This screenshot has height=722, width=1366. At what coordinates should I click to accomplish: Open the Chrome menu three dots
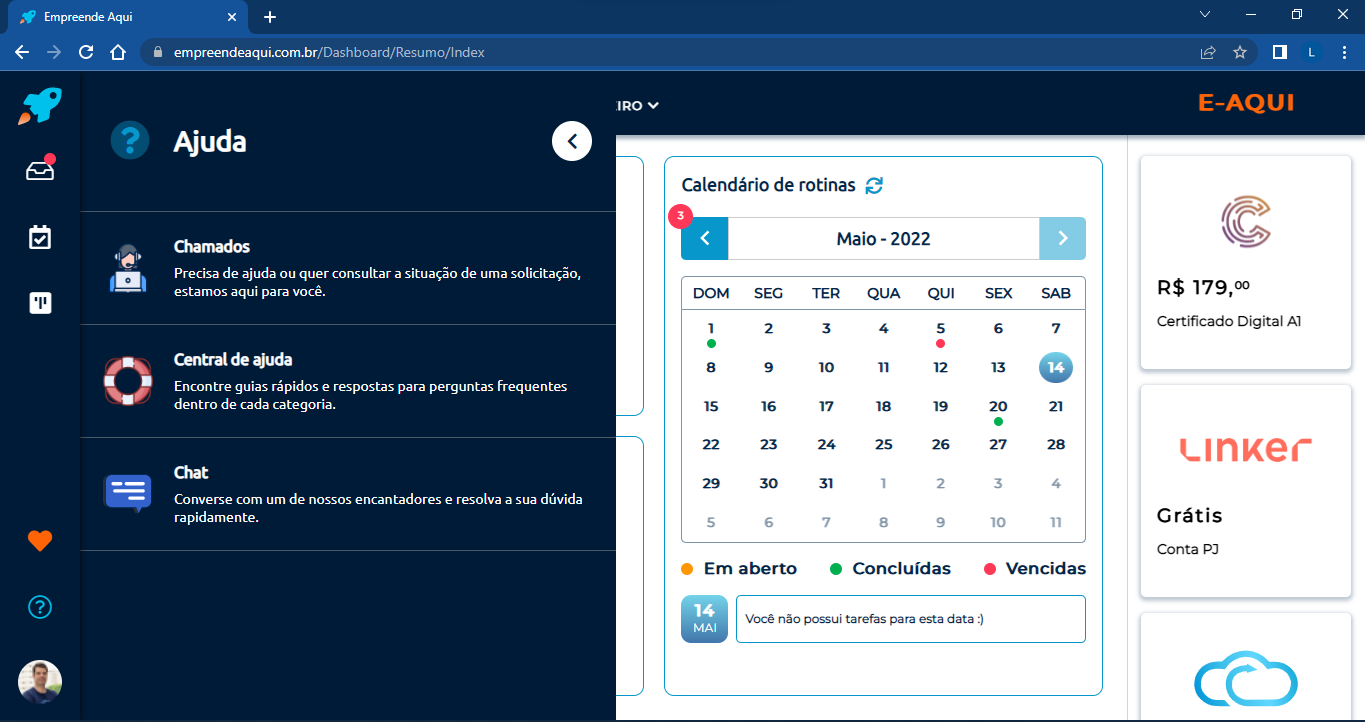(1343, 52)
